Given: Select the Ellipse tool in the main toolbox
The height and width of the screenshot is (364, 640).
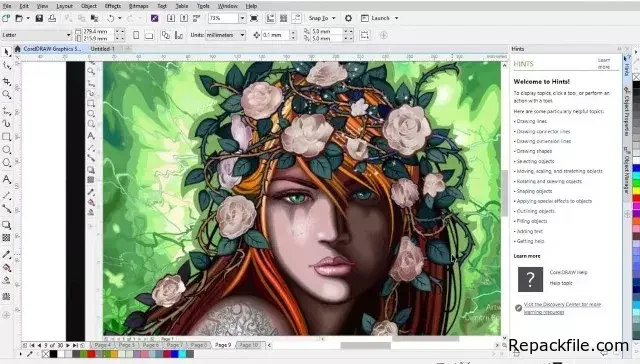Looking at the screenshot, I should click(x=7, y=150).
